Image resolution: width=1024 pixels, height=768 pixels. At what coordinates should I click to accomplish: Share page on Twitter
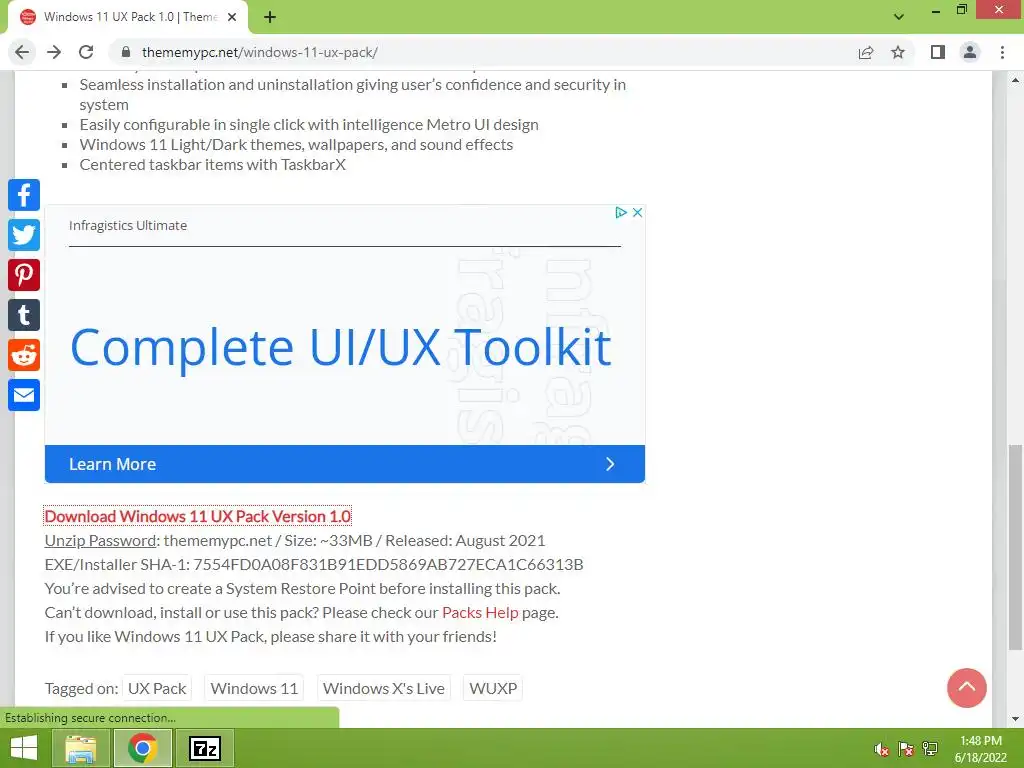(24, 235)
